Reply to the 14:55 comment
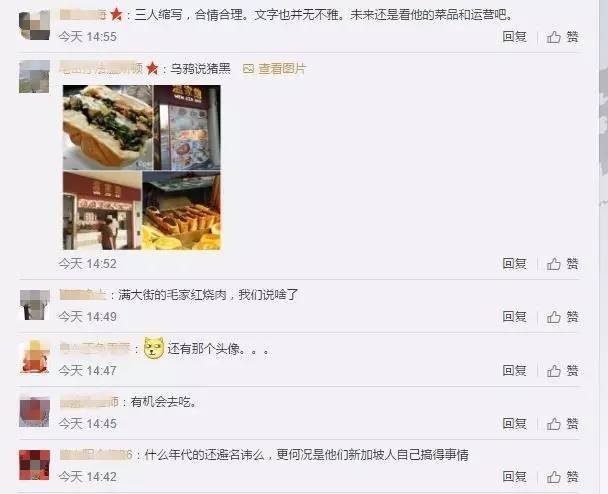 click(x=514, y=37)
